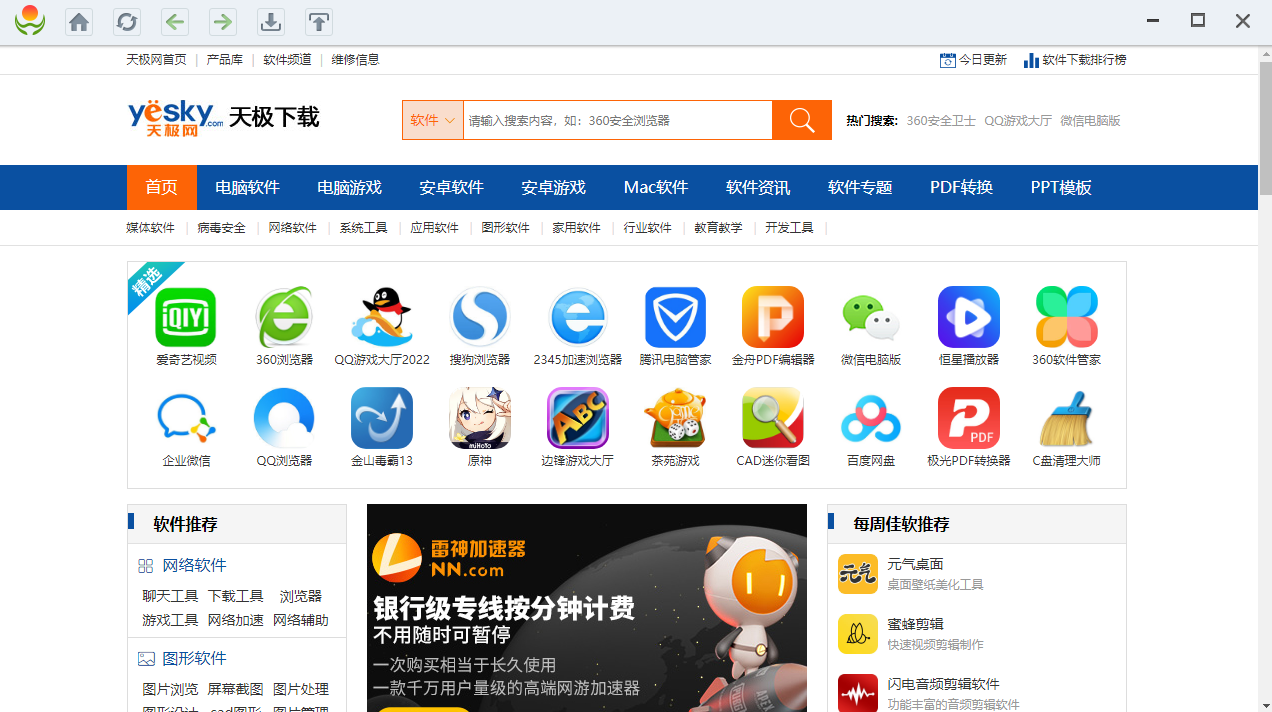Viewport: 1272px width, 712px height.
Task: Open the C盘清理大师 broom icon
Action: pyautogui.click(x=1067, y=418)
